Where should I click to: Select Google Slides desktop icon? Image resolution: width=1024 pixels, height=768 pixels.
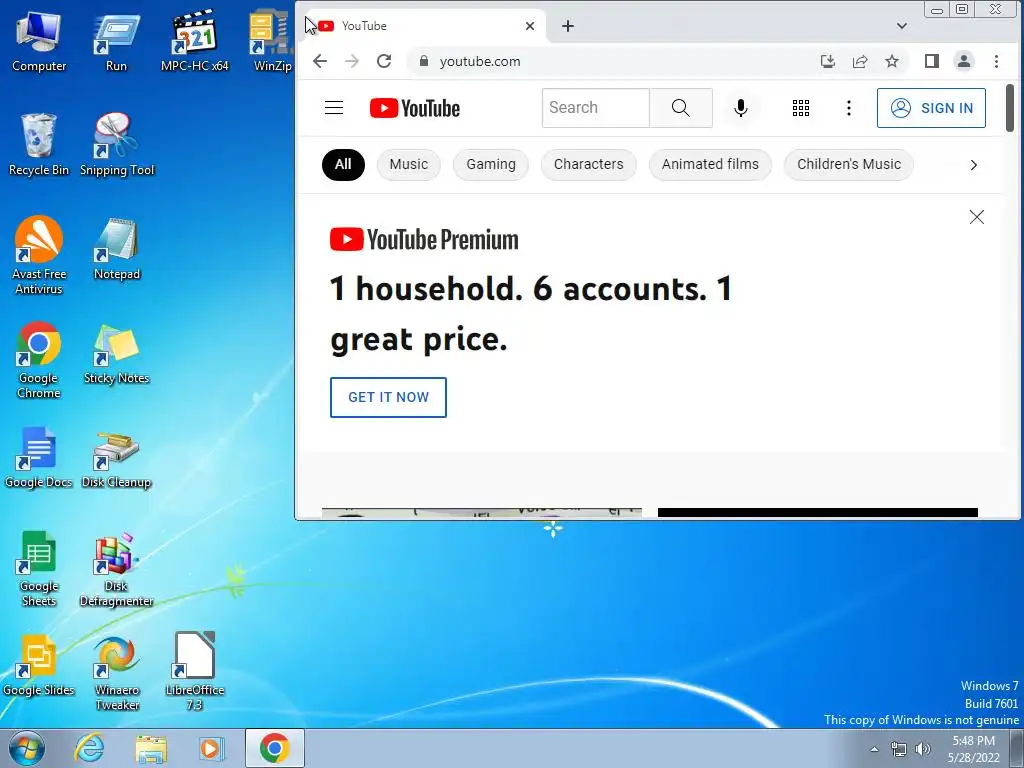point(39,665)
